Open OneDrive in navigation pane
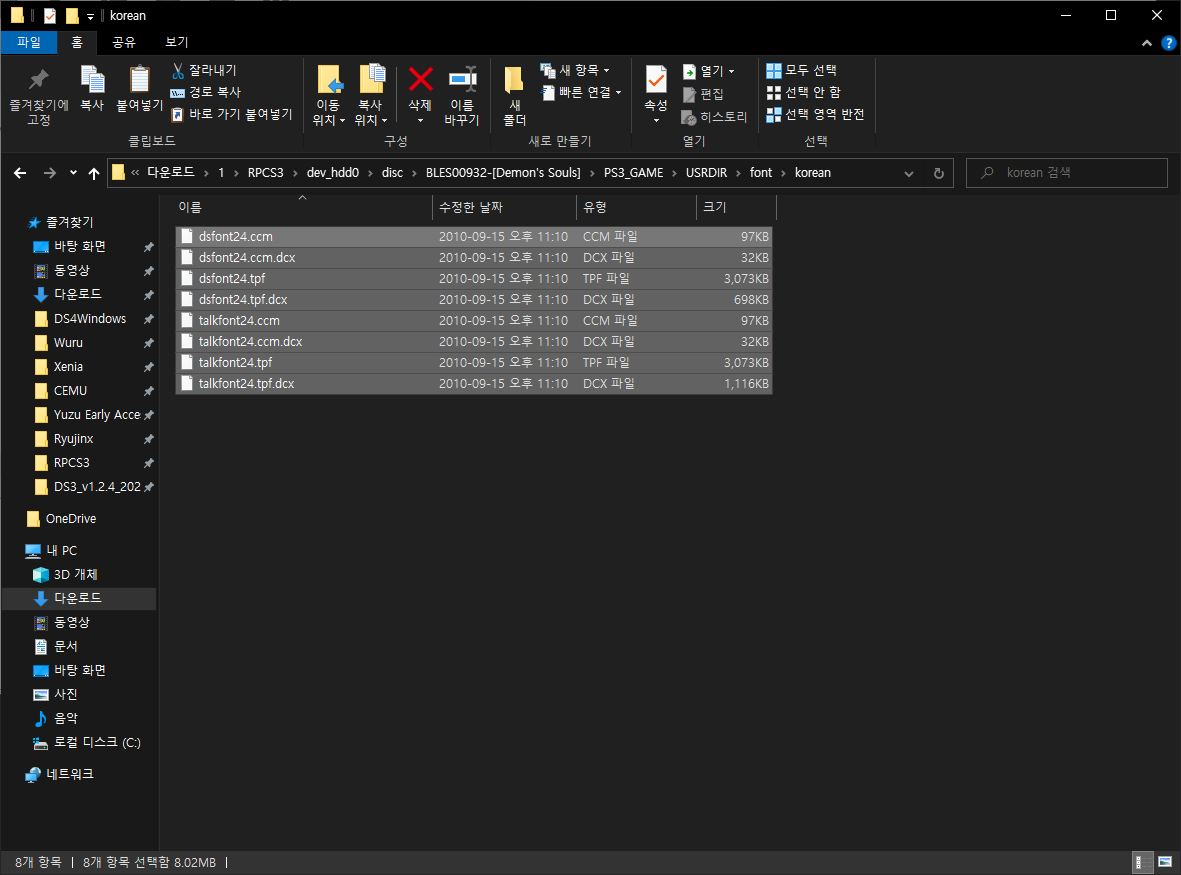This screenshot has height=875, width=1181. pos(63,519)
